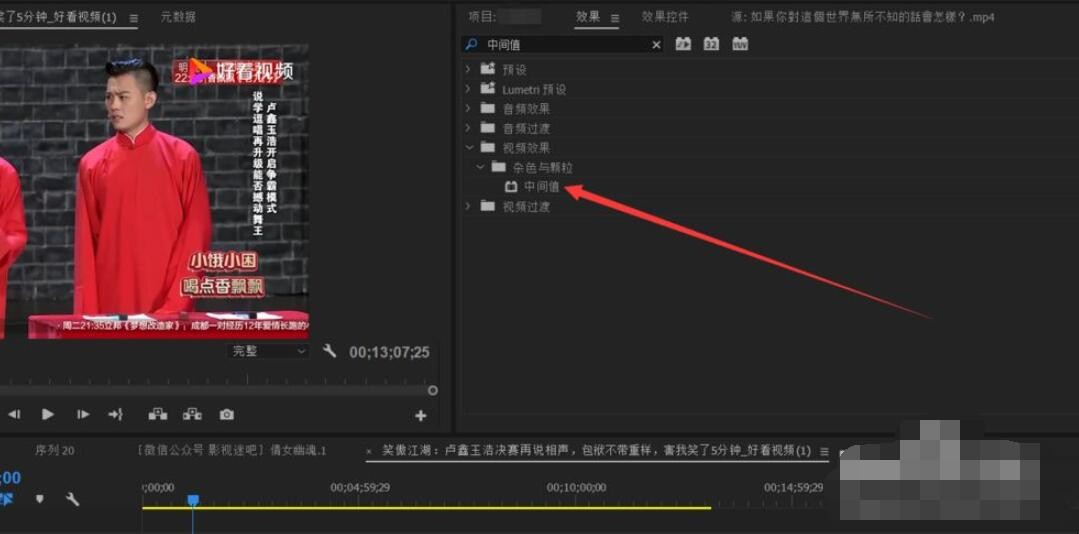Click the blue timeline timecode

(10, 478)
